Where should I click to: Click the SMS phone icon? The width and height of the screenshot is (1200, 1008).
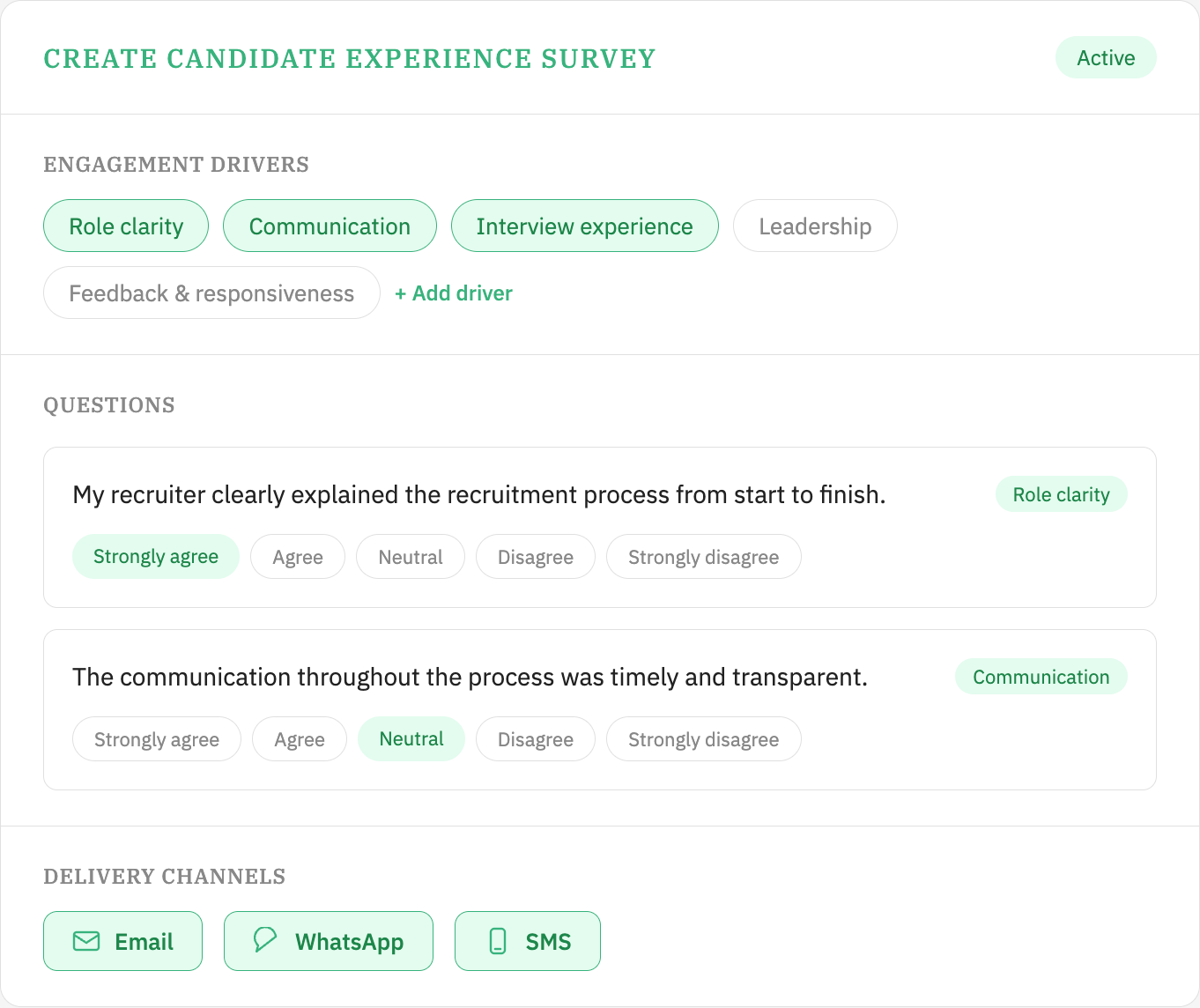click(x=498, y=941)
